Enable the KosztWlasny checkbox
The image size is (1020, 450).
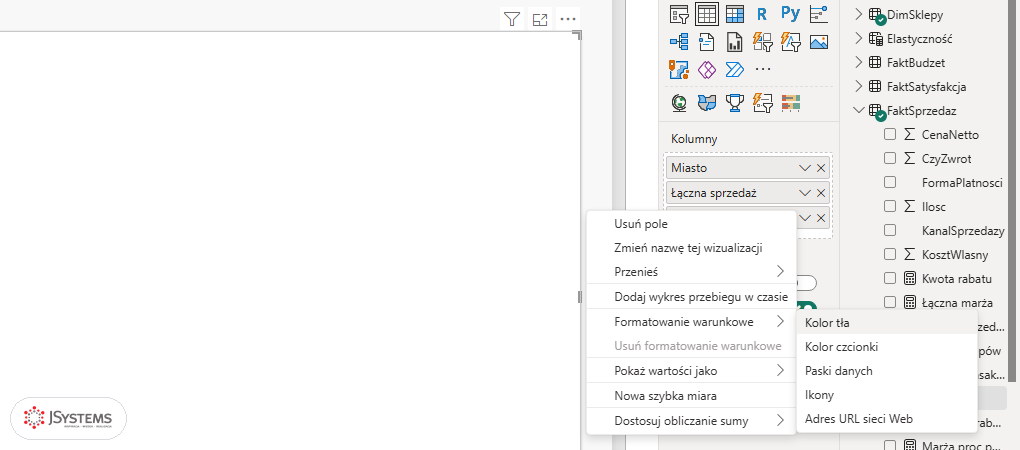tap(890, 255)
